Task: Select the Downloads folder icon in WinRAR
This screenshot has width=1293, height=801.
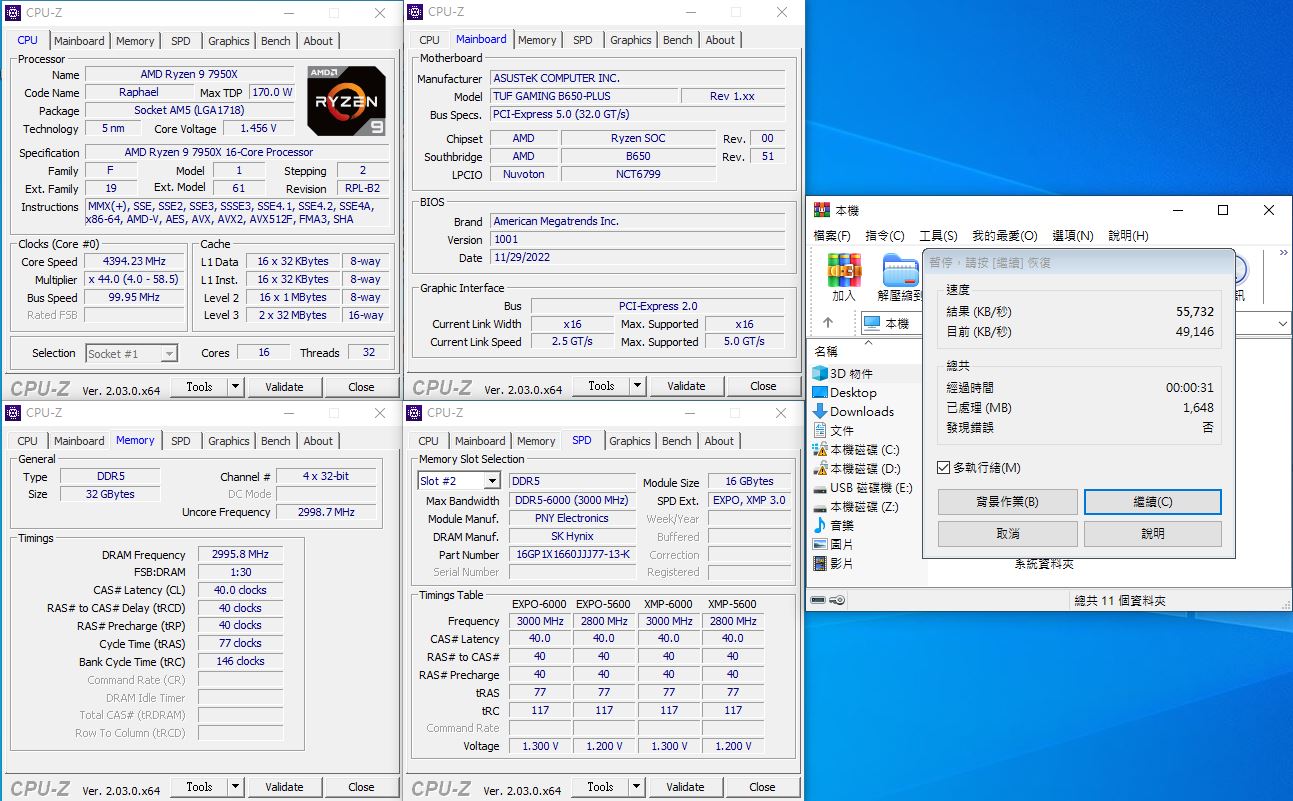Action: pyautogui.click(x=821, y=411)
